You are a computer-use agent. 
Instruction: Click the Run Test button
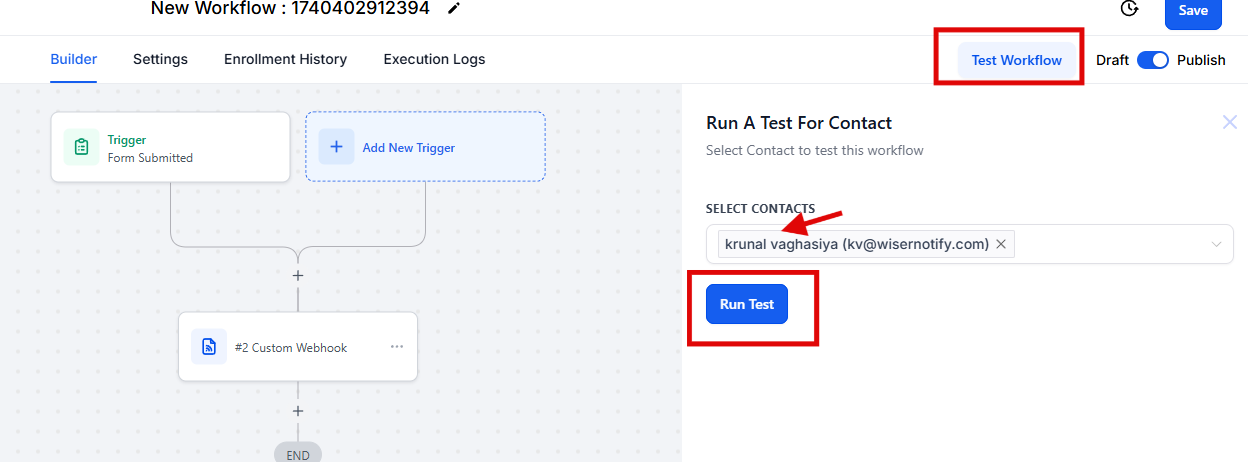pos(747,304)
